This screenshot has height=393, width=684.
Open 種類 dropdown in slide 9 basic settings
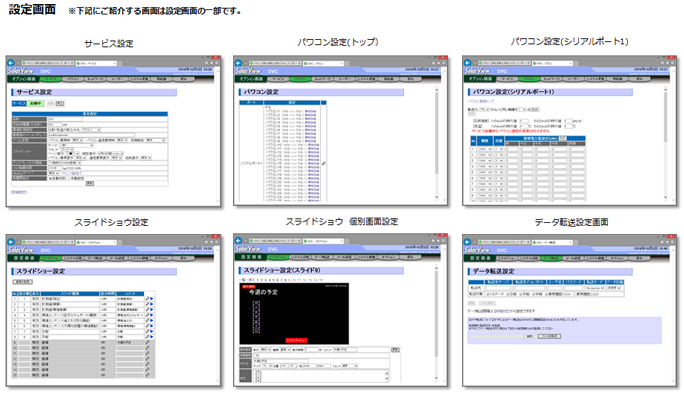pos(285,350)
